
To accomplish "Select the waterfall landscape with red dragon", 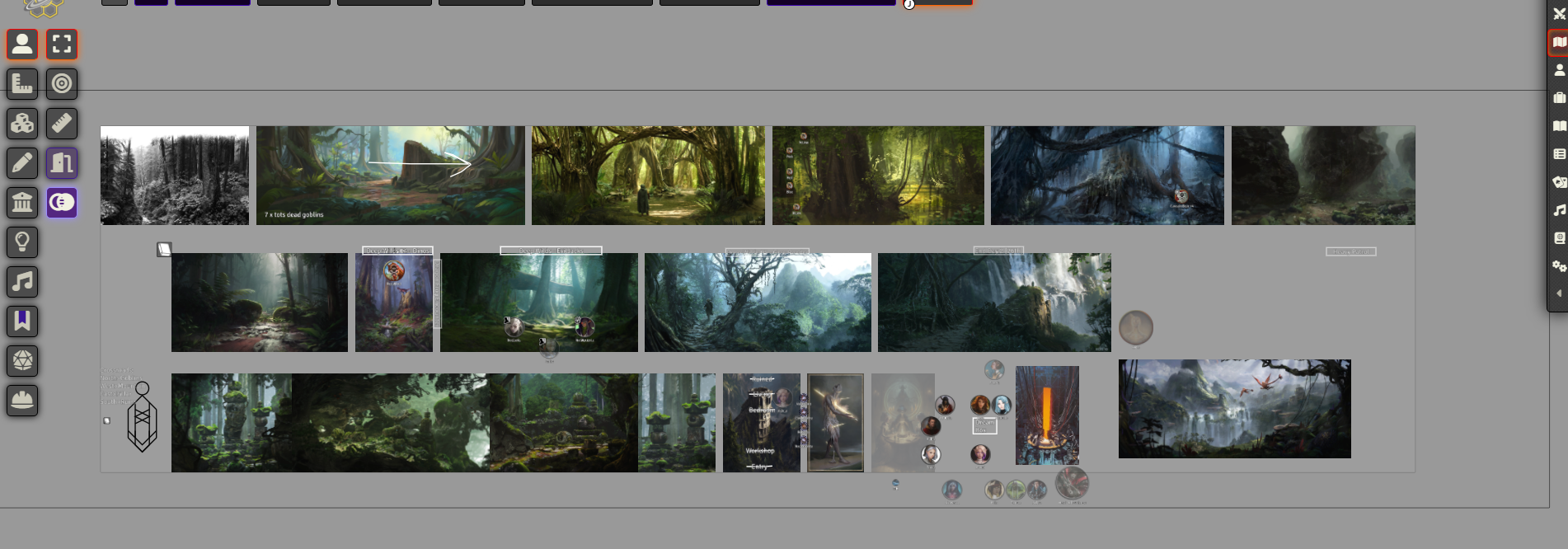I will [1235, 409].
